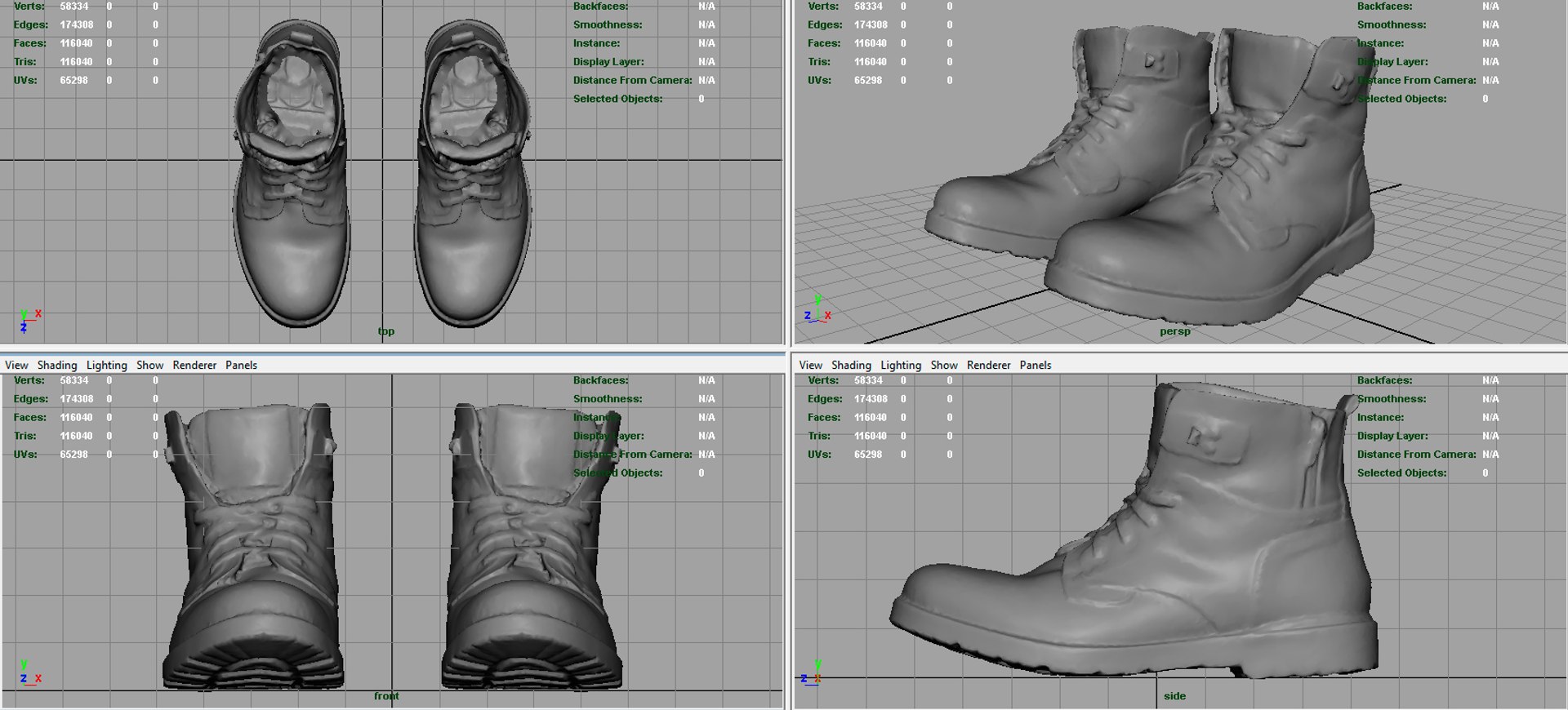Click the "front" camera name label
Screen dimensions: 1568x710
[x=386, y=696]
